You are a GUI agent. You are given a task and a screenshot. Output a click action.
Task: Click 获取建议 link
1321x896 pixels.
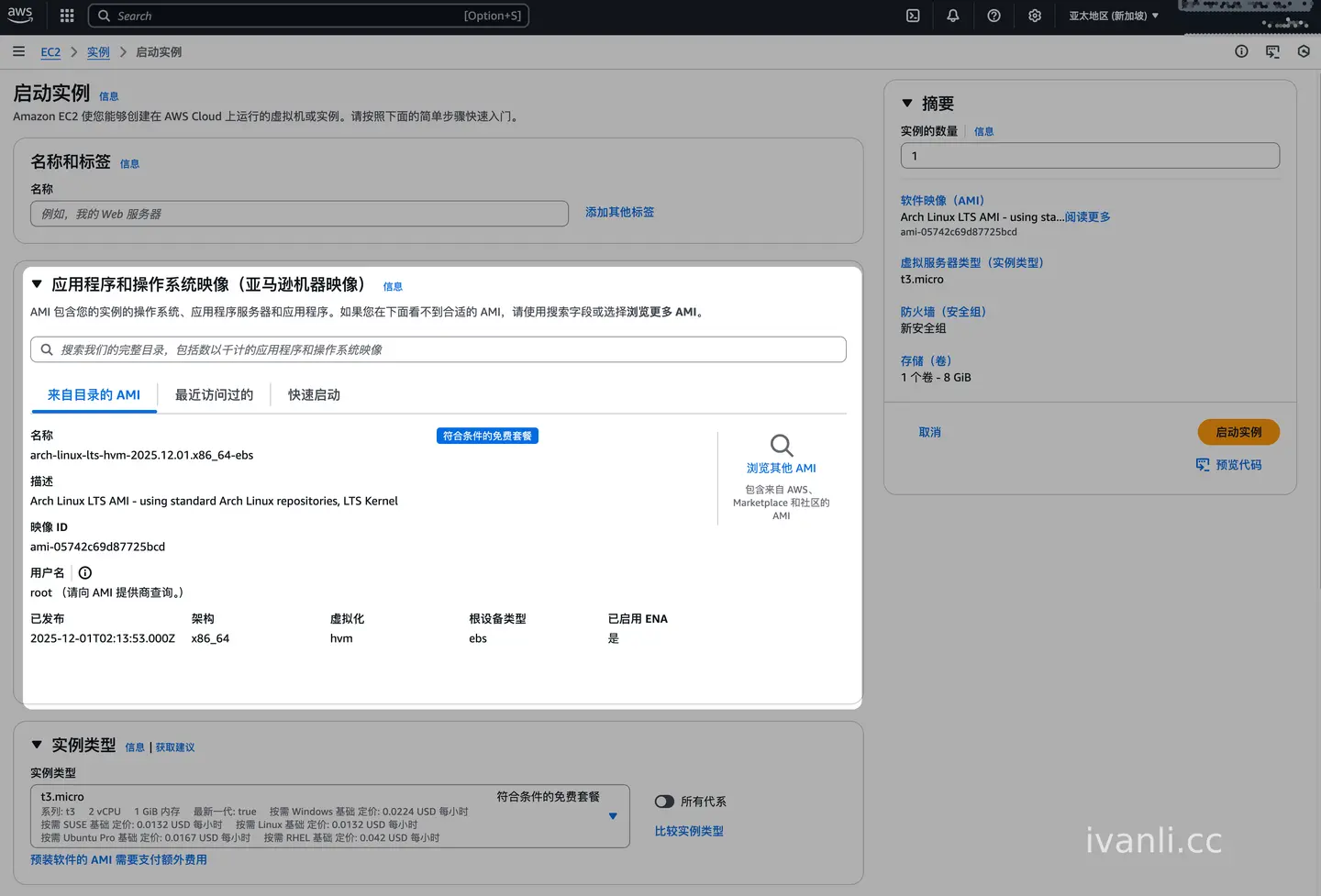[x=175, y=747]
